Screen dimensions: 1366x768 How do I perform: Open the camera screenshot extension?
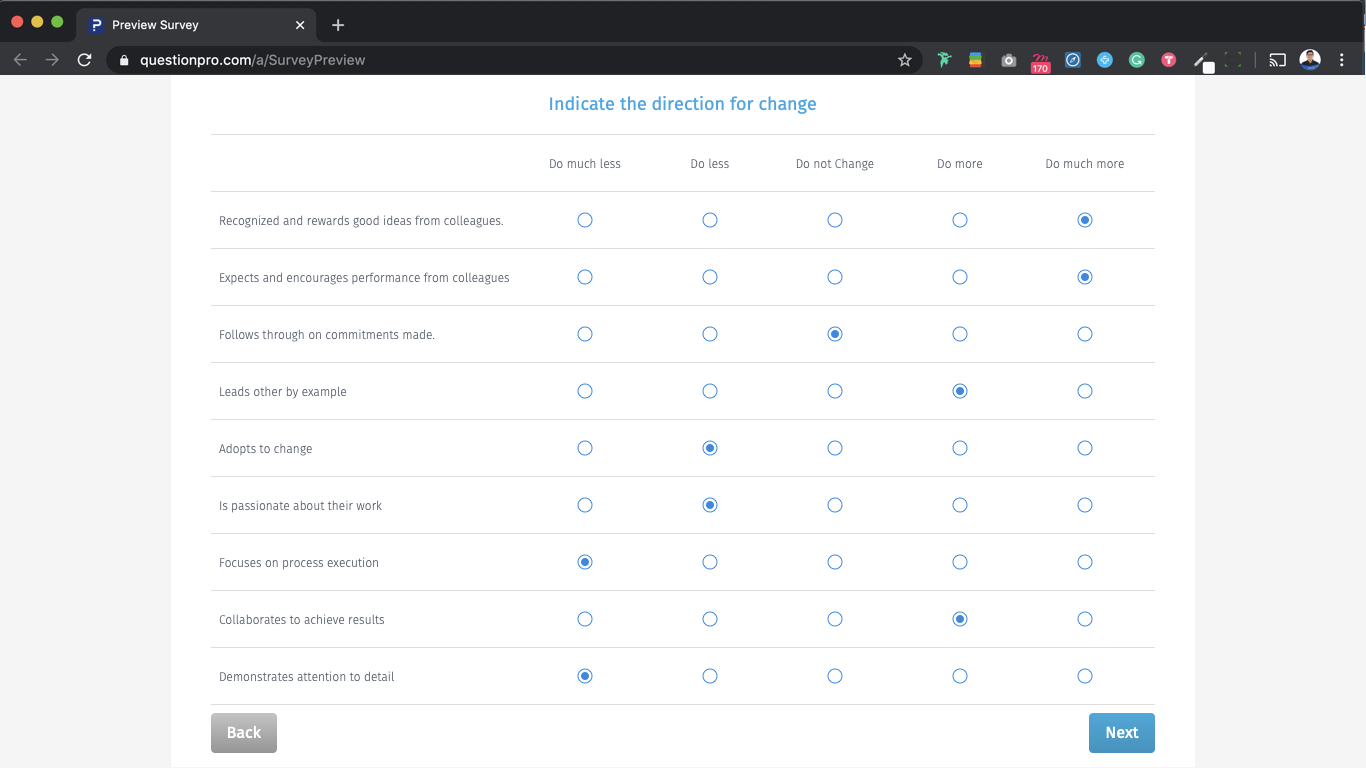pyautogui.click(x=1009, y=60)
